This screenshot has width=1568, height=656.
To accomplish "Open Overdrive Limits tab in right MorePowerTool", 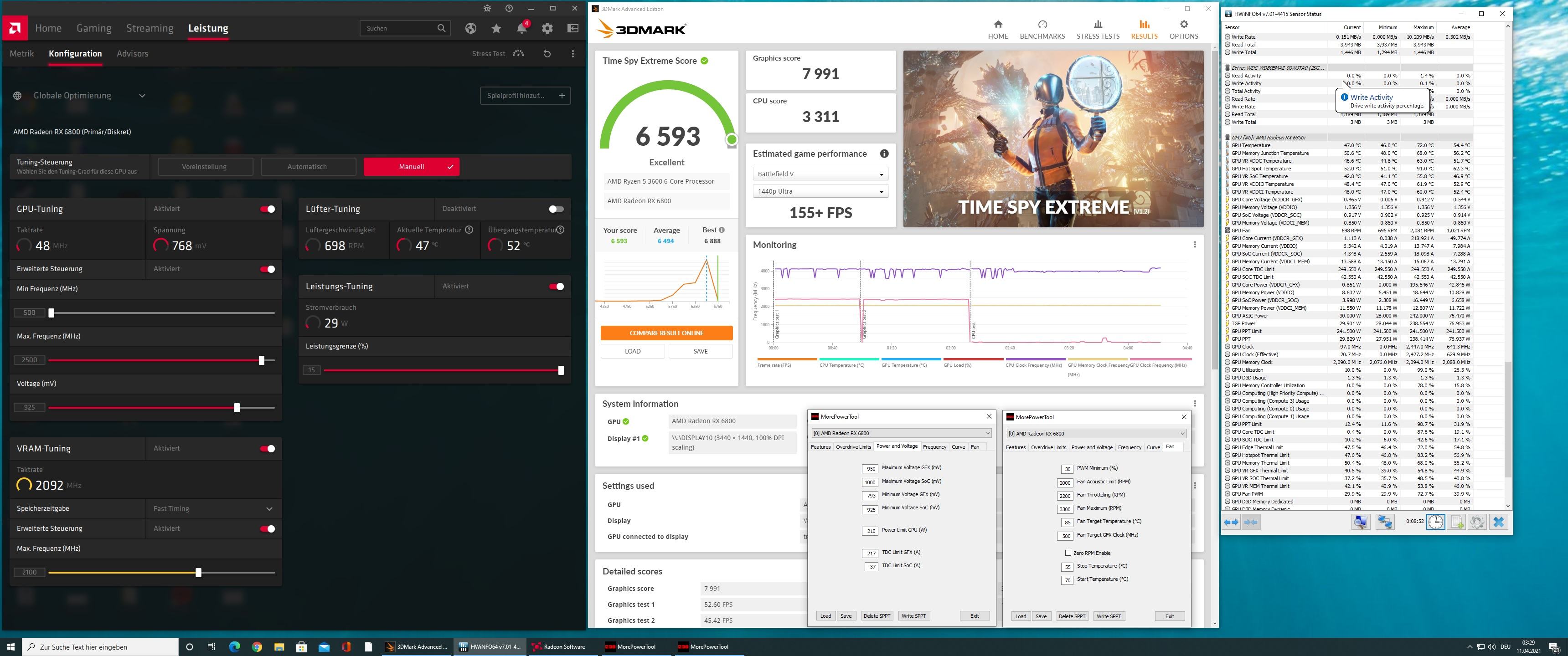I will pos(1048,447).
